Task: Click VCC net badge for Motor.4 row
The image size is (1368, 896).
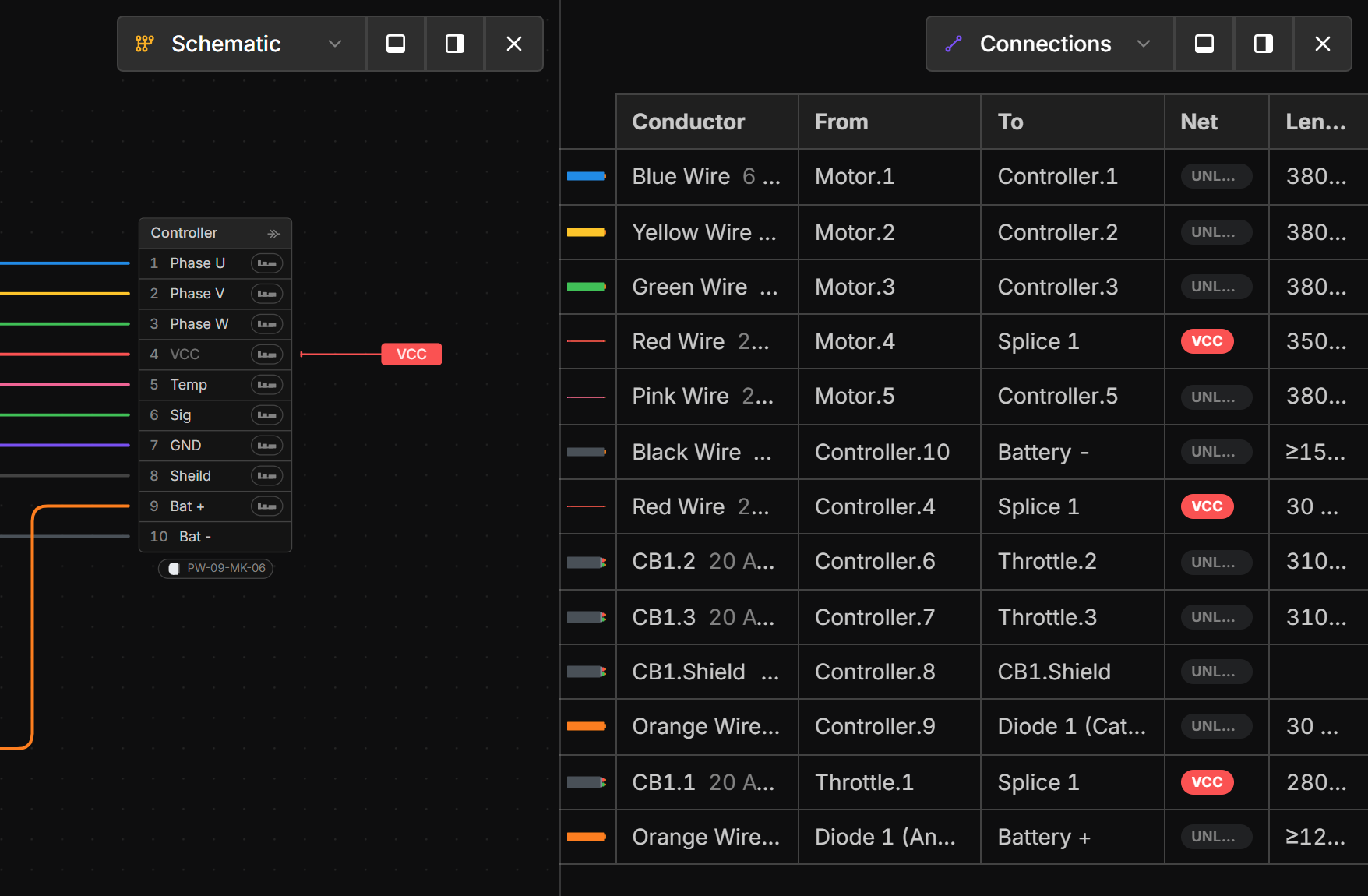Action: tap(1207, 341)
